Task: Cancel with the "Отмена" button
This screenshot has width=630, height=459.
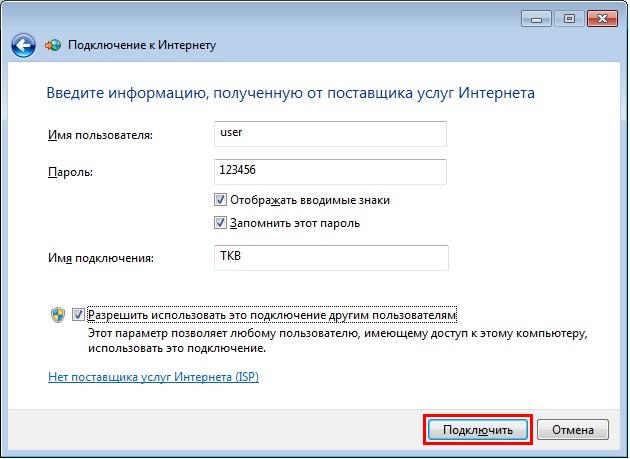Action: tap(573, 430)
